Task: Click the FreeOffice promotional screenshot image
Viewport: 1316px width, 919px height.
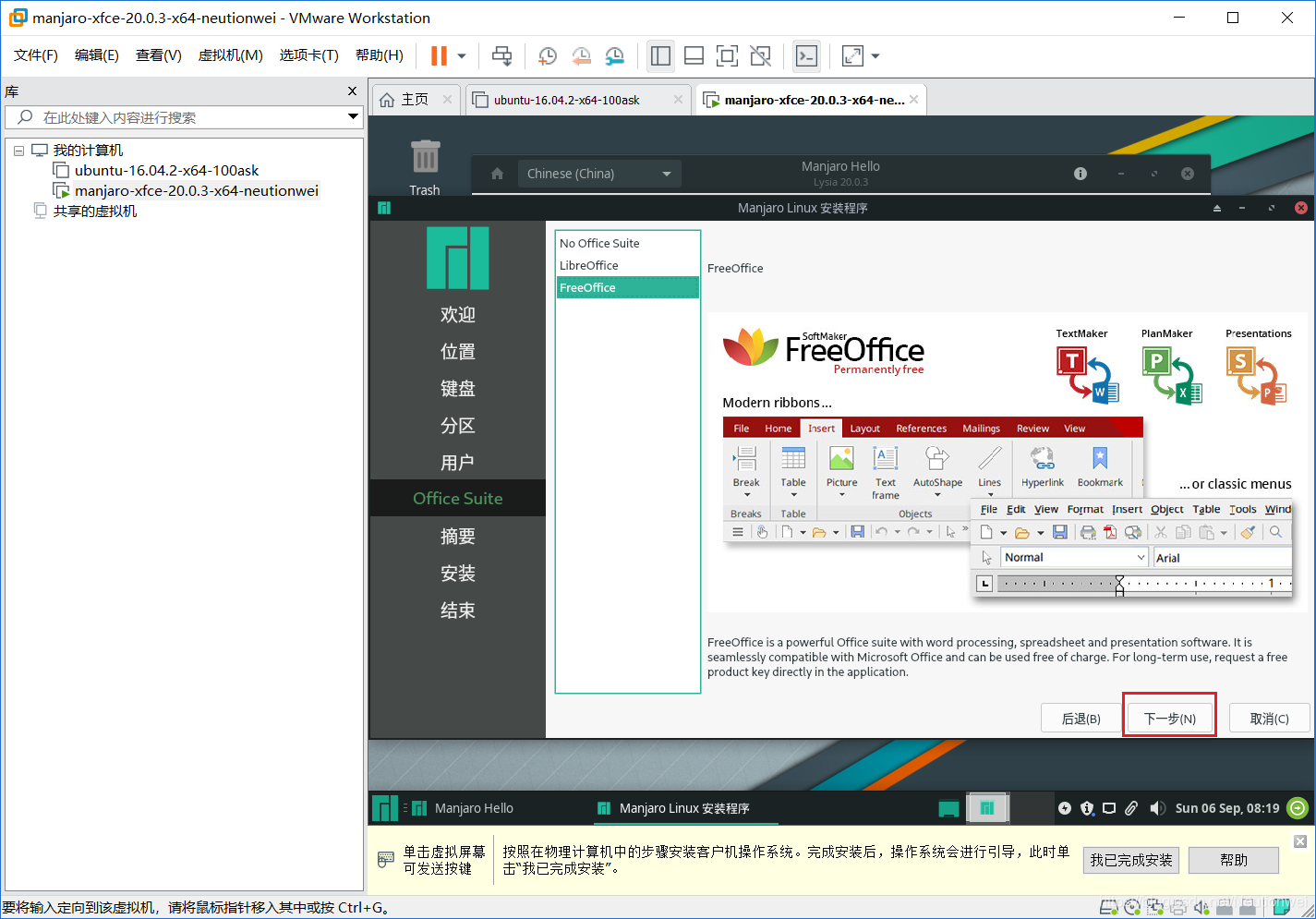Action: pyautogui.click(x=1007, y=462)
